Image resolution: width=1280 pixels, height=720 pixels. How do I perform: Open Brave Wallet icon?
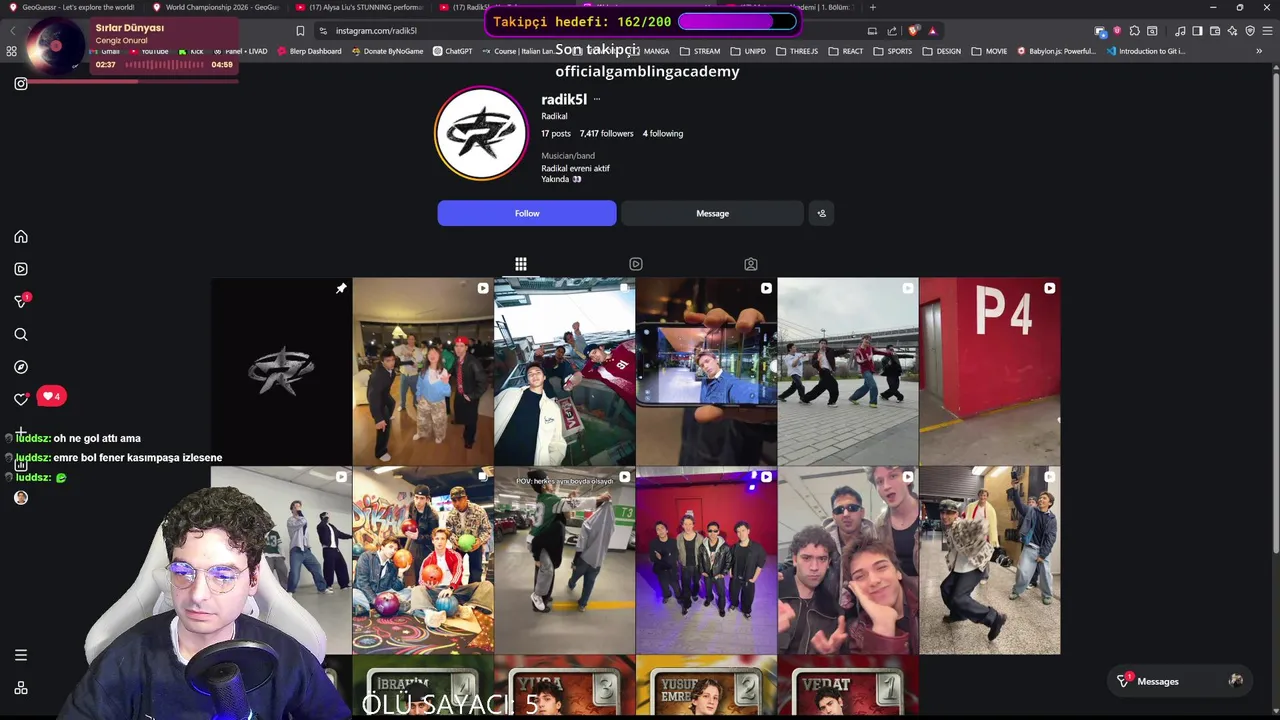pos(1214,31)
